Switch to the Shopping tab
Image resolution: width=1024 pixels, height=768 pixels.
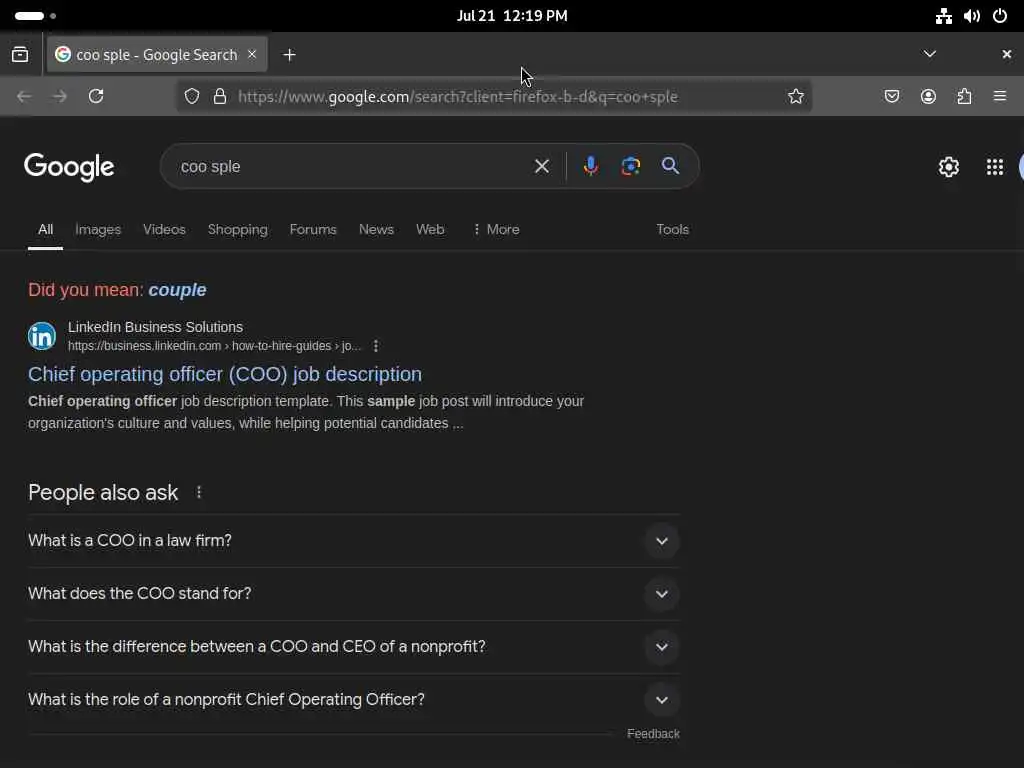coord(238,229)
